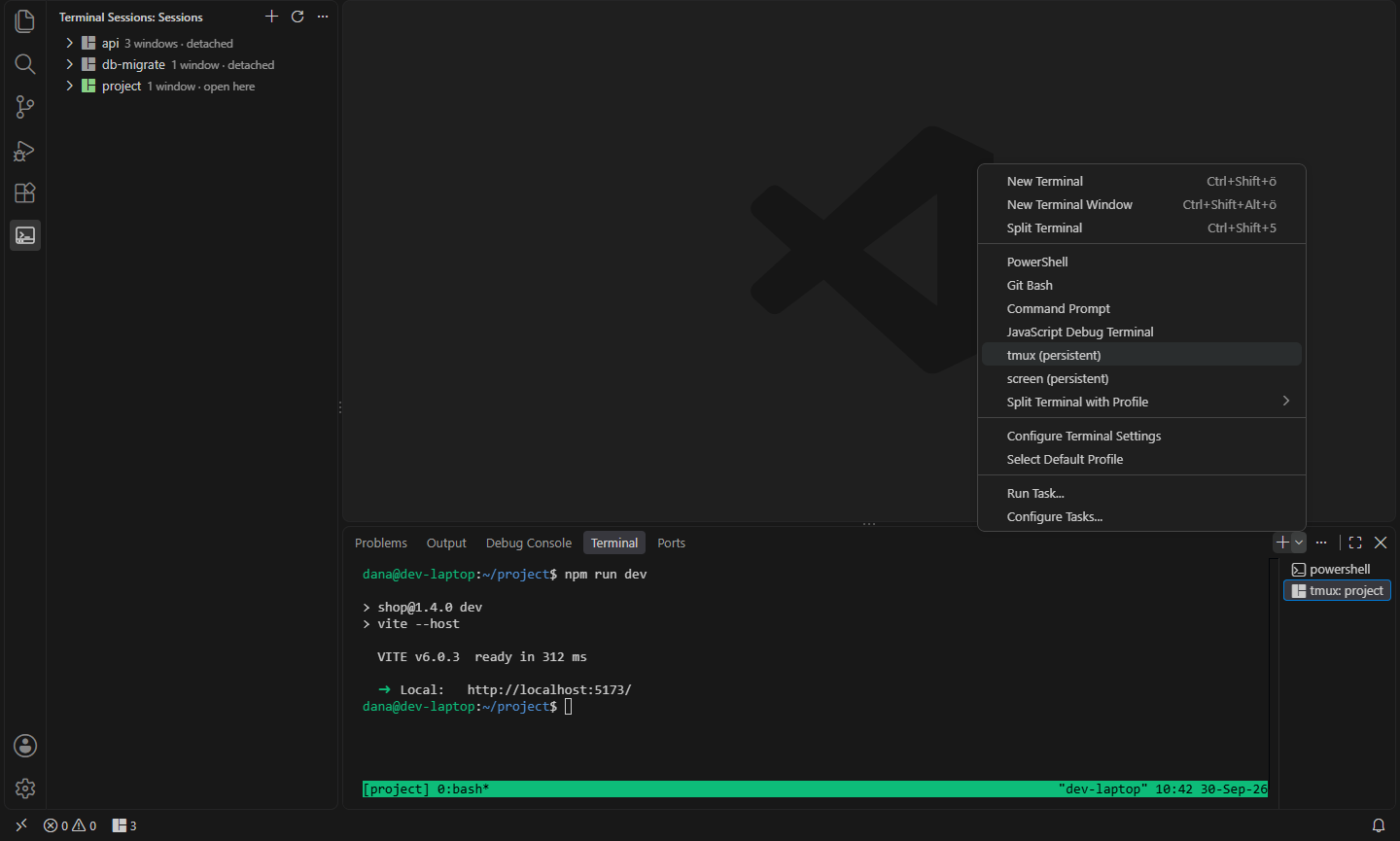
Task: Open the Extensions view
Action: [25, 193]
